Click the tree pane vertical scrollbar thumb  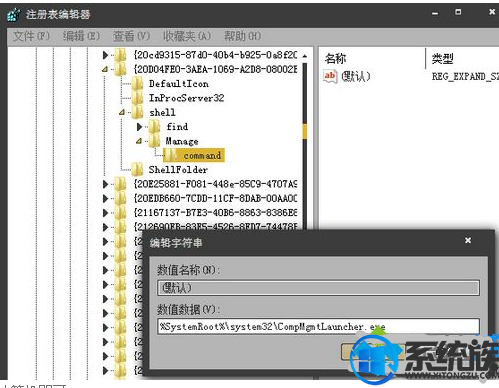coord(305,131)
